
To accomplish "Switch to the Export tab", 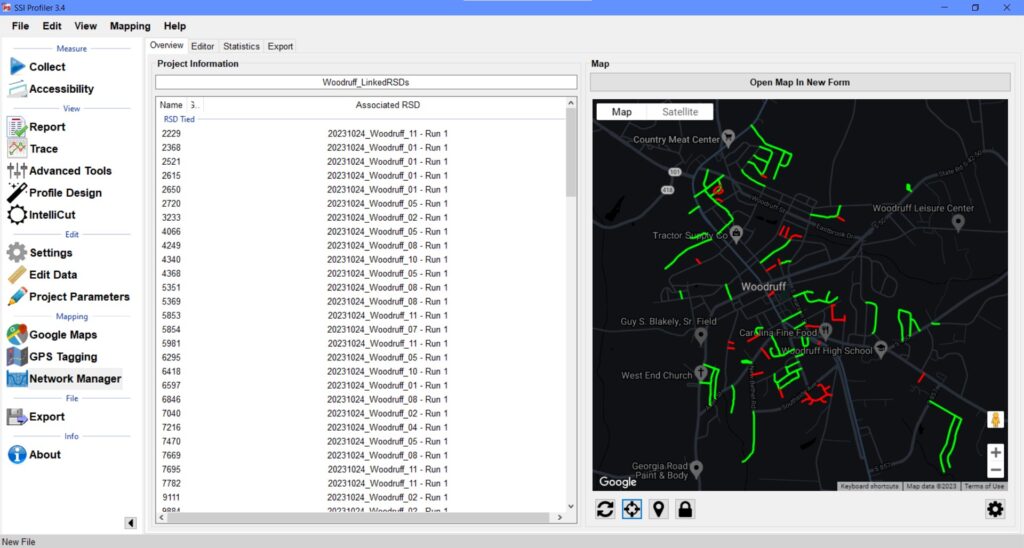I will (280, 46).
